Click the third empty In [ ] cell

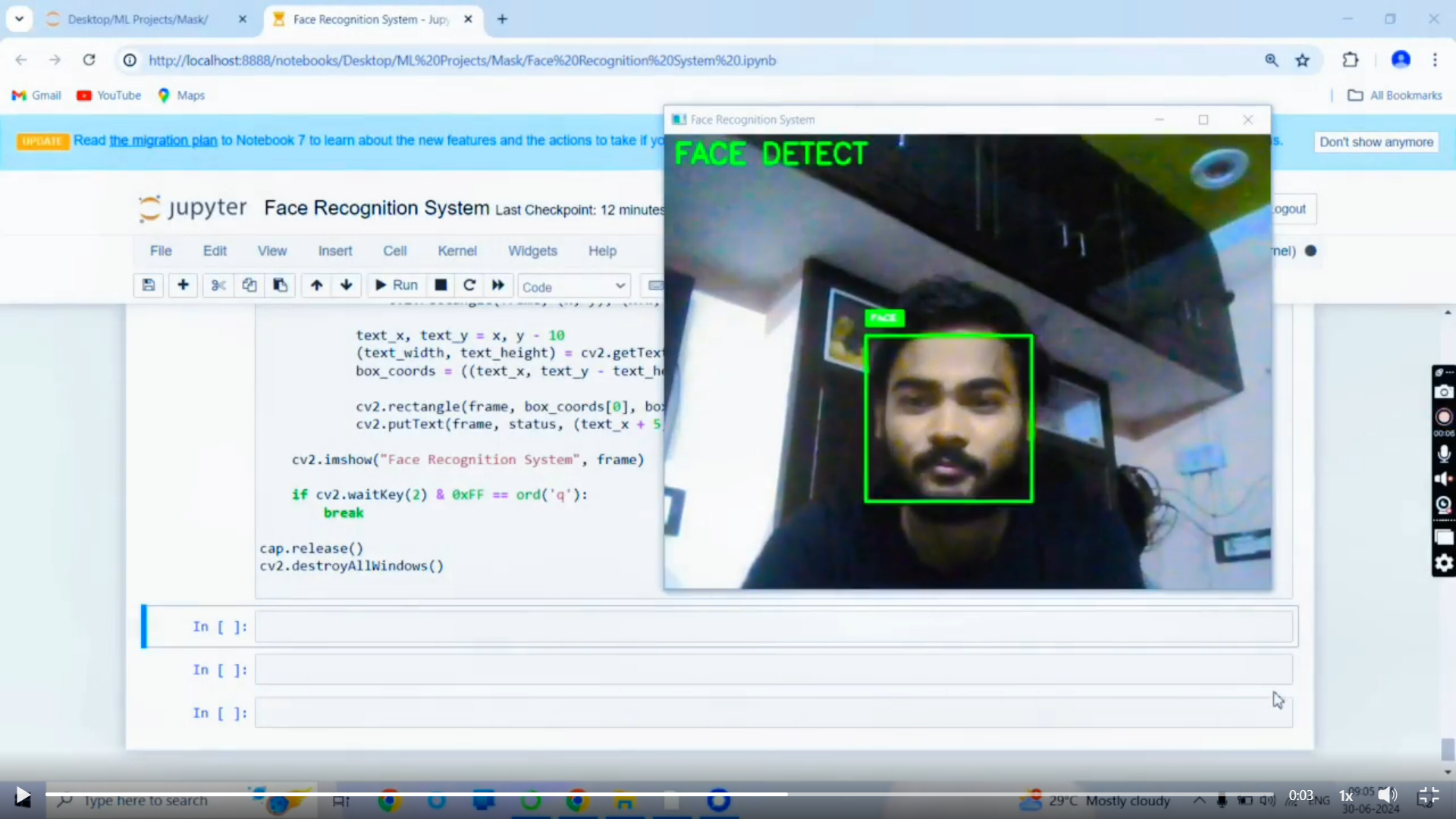coord(773,713)
